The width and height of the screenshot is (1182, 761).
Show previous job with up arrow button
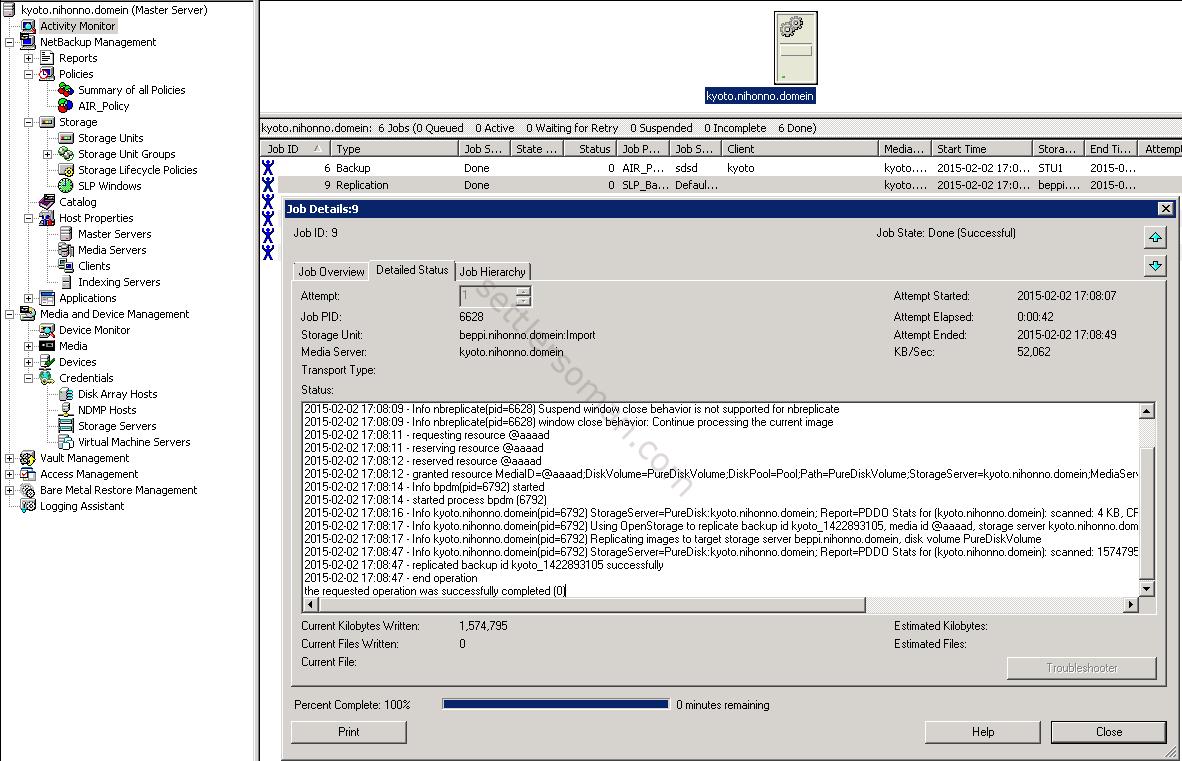[x=1155, y=238]
